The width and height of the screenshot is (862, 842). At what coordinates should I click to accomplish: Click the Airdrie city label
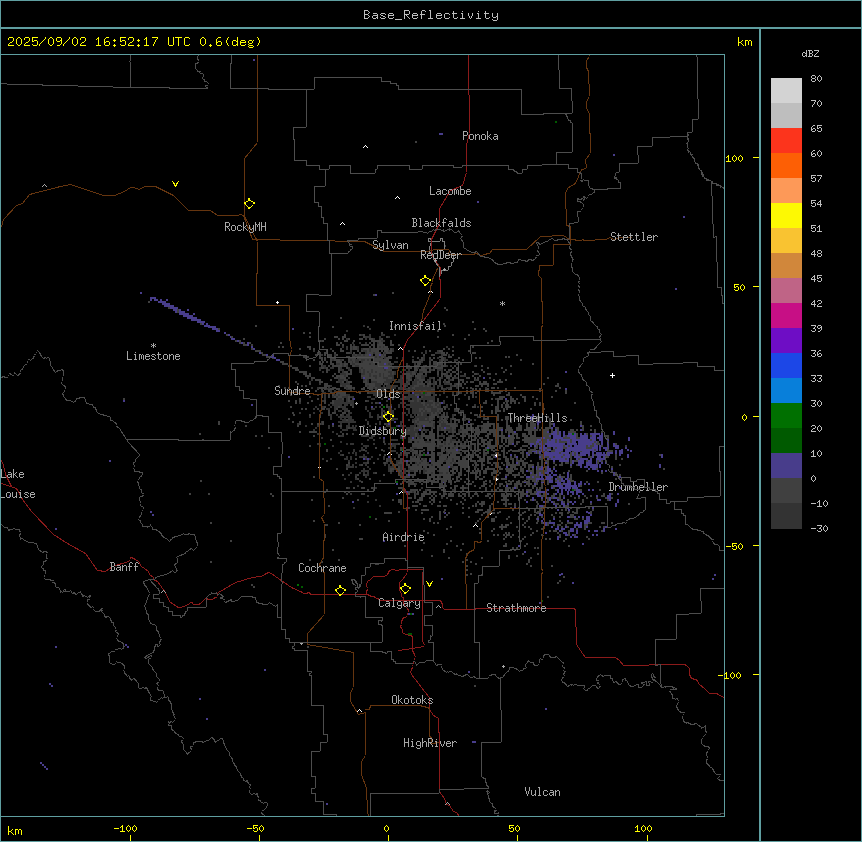tap(404, 537)
